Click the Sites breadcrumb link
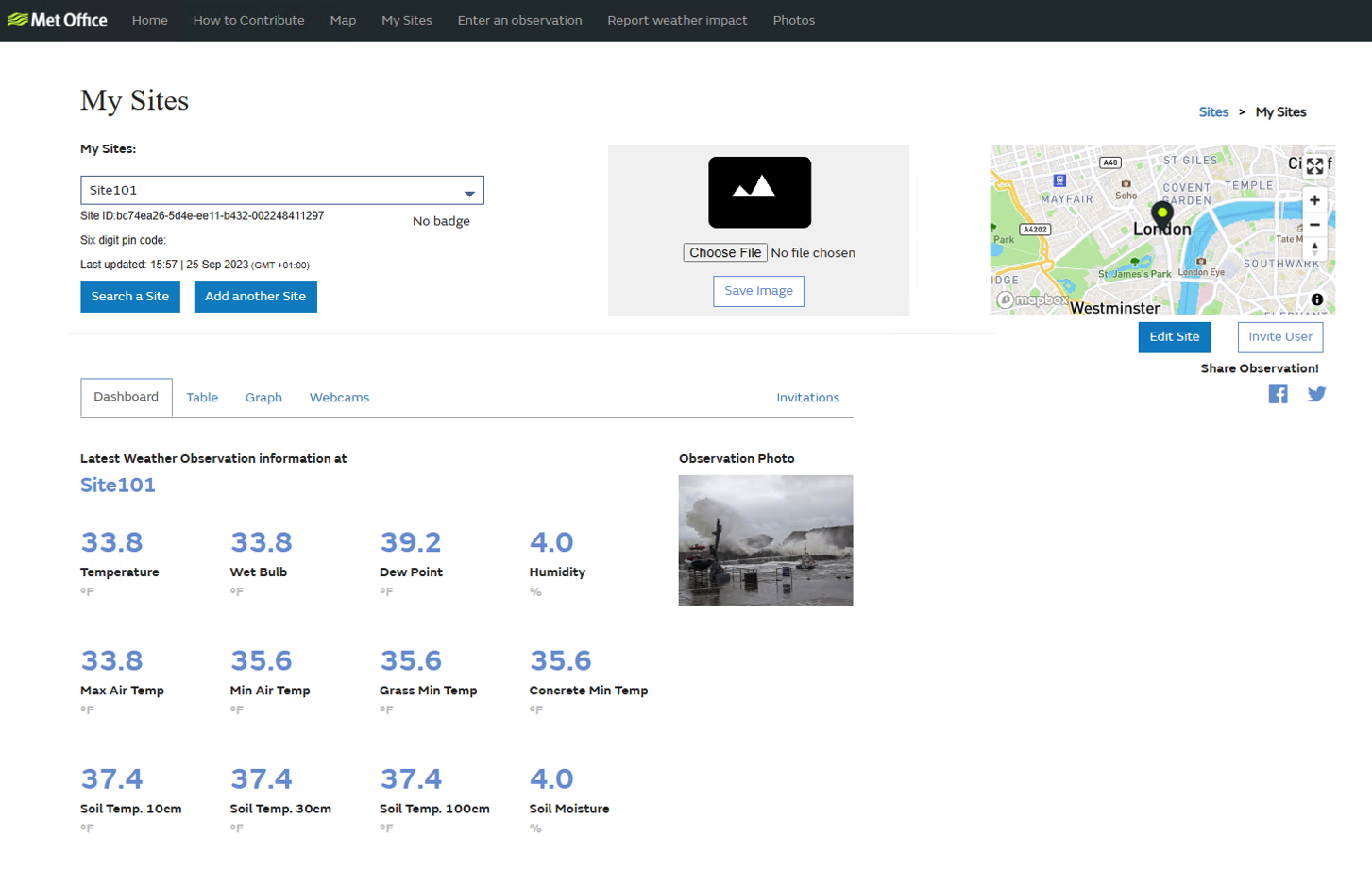Screen dimensions: 1372x871 (x=1213, y=112)
